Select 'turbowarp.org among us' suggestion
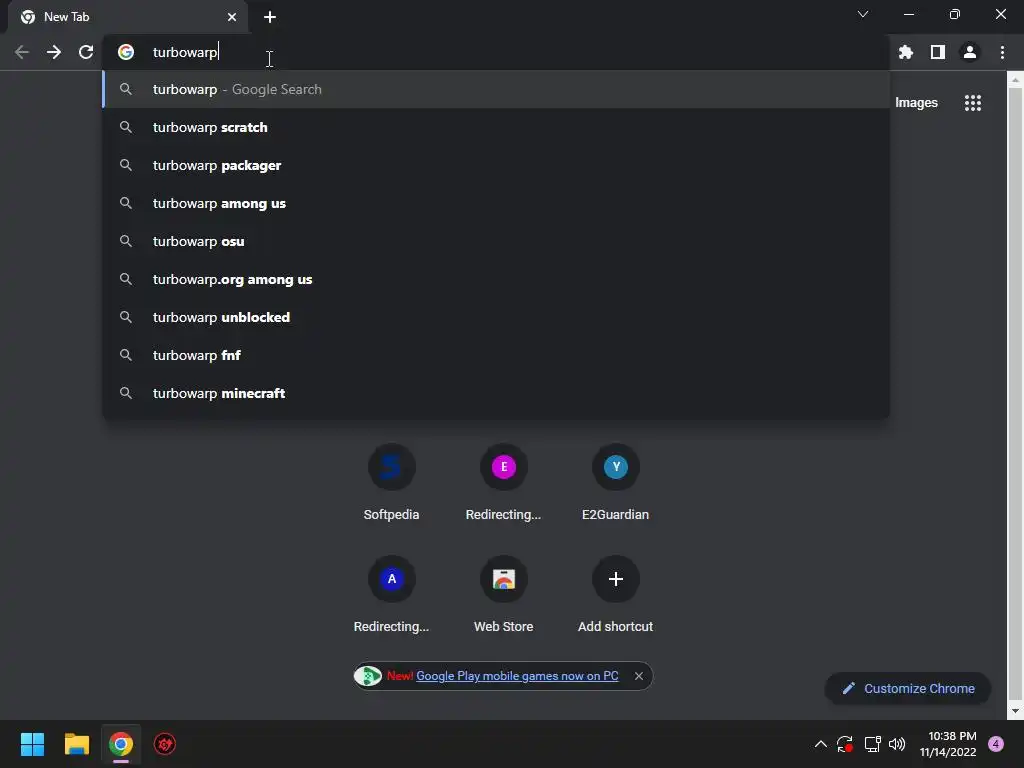Image resolution: width=1024 pixels, height=768 pixels. (x=496, y=280)
